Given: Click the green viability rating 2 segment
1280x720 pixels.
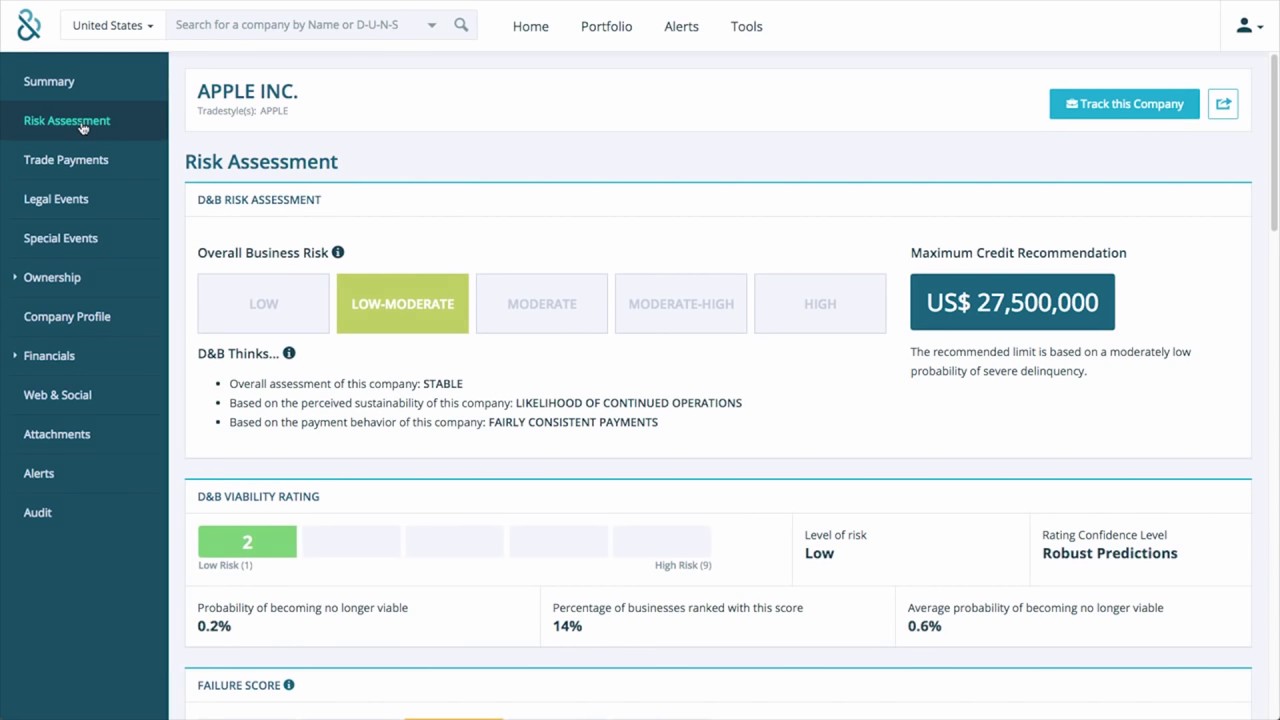Looking at the screenshot, I should (x=247, y=542).
